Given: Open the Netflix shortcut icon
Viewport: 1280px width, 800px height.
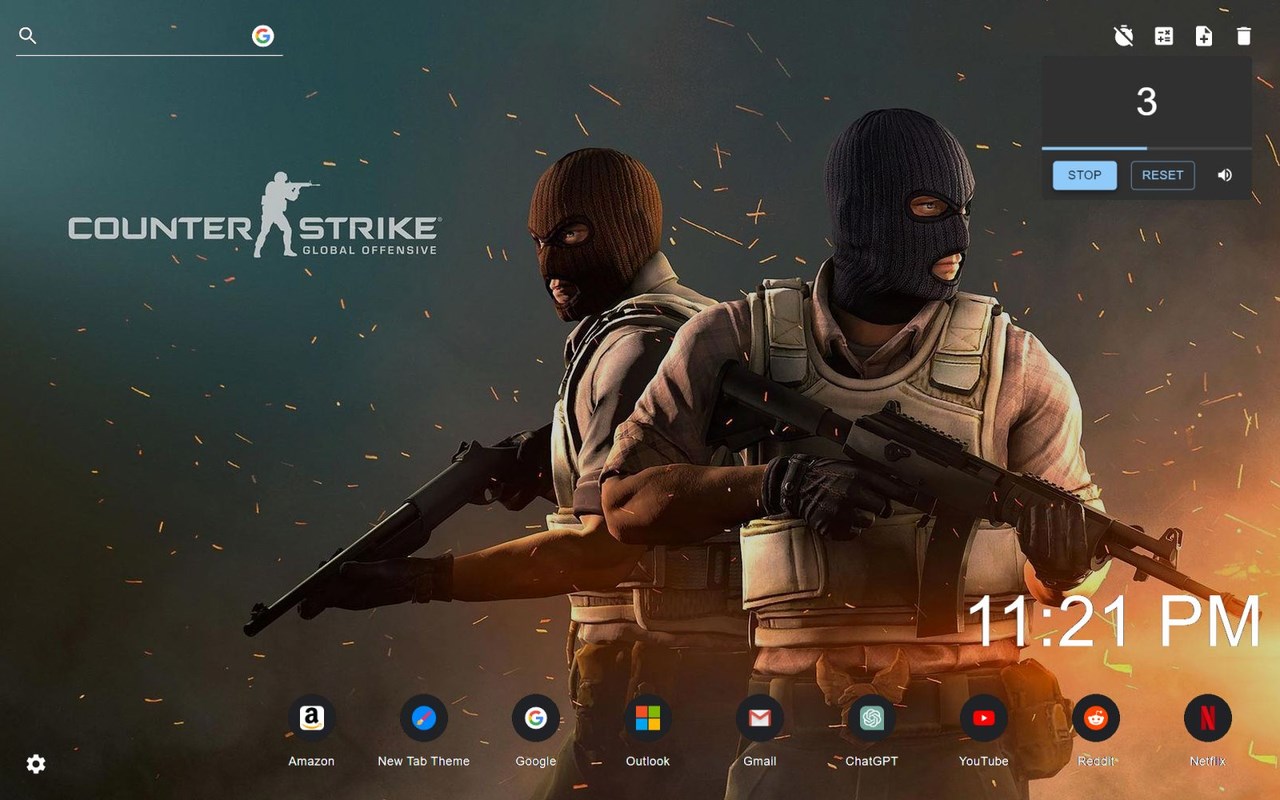Looking at the screenshot, I should (x=1208, y=718).
